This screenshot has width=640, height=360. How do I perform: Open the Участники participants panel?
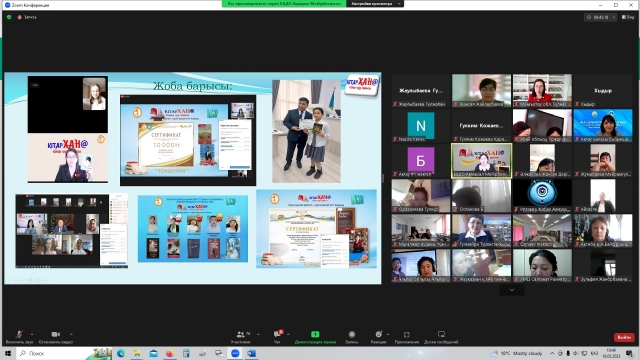(x=241, y=337)
